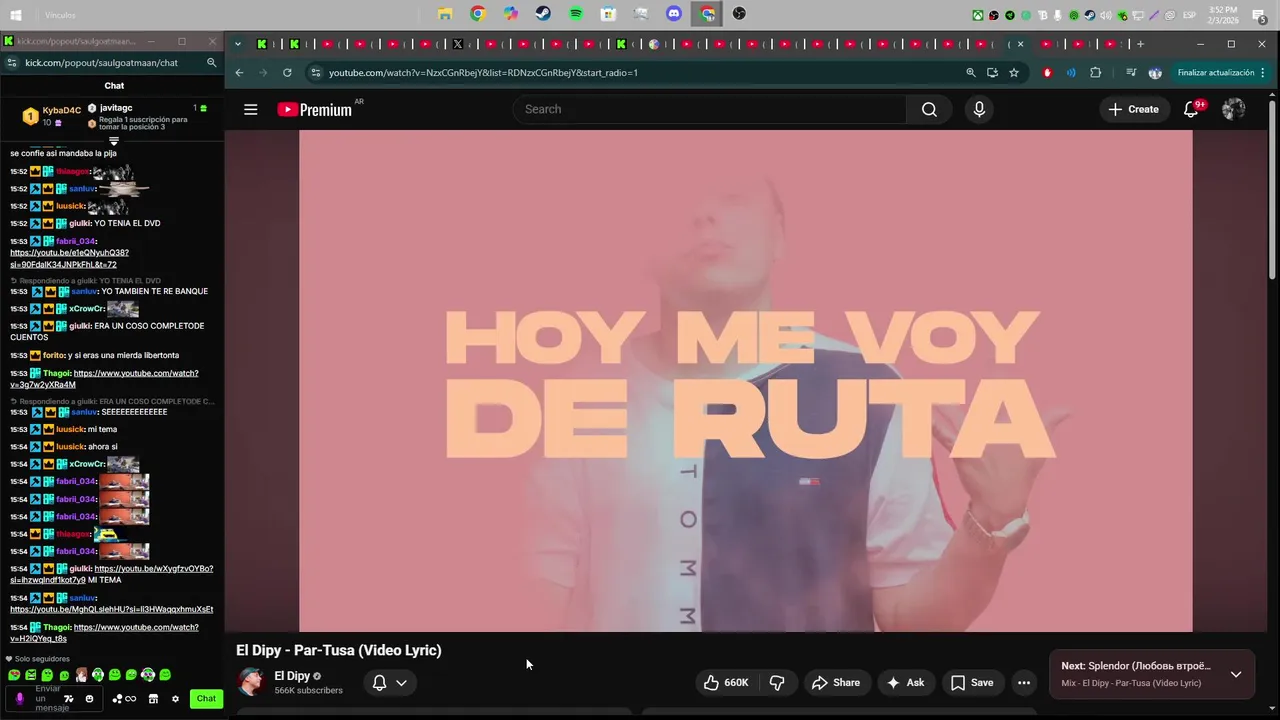Screen dimensions: 1280x720
Task: Open taskbar clock showing 3:52 PM
Action: coord(1223,15)
